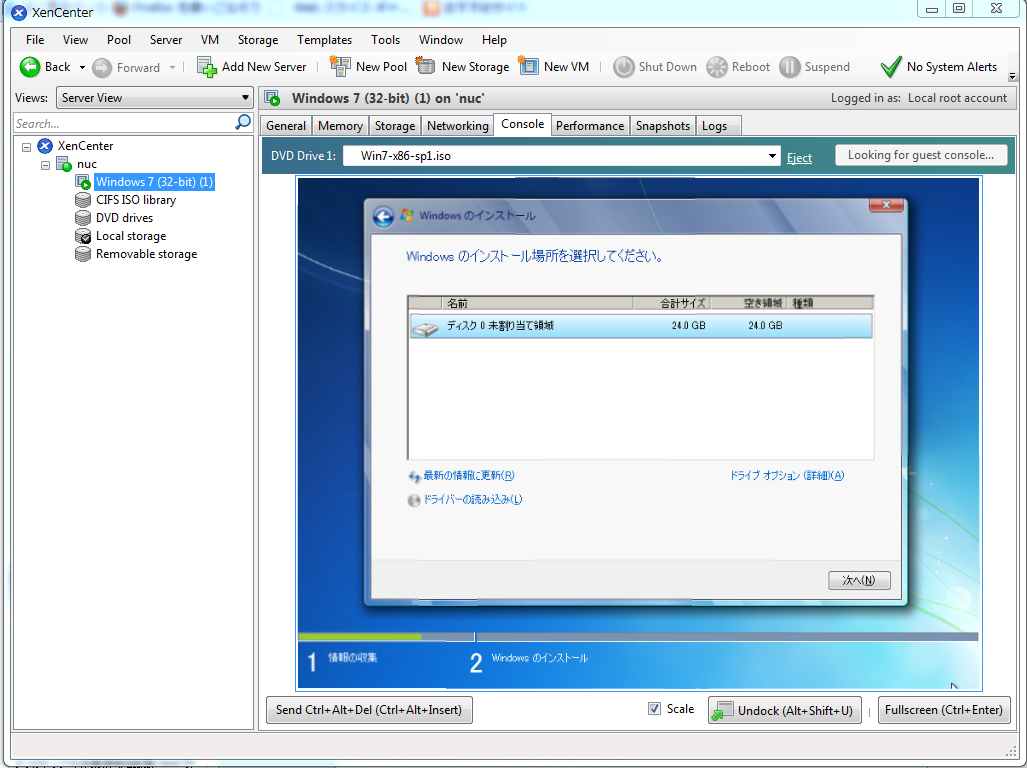
Task: Collapse the XenCenter tree node
Action: (27, 147)
